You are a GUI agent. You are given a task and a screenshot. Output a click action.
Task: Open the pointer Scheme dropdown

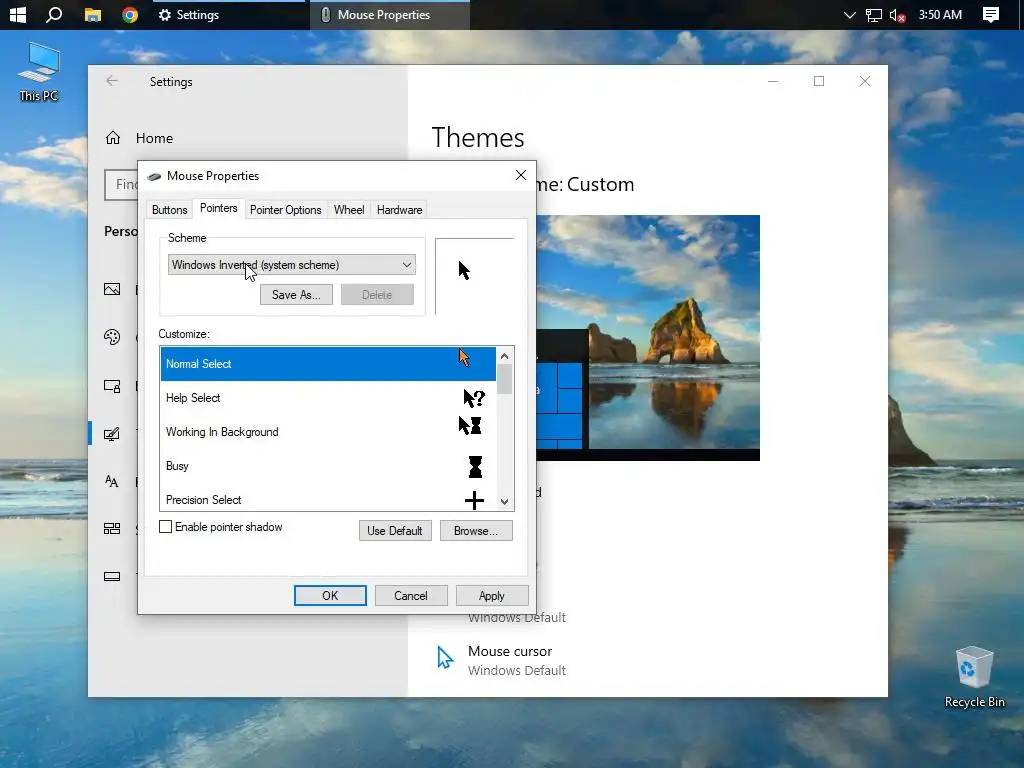coord(292,264)
